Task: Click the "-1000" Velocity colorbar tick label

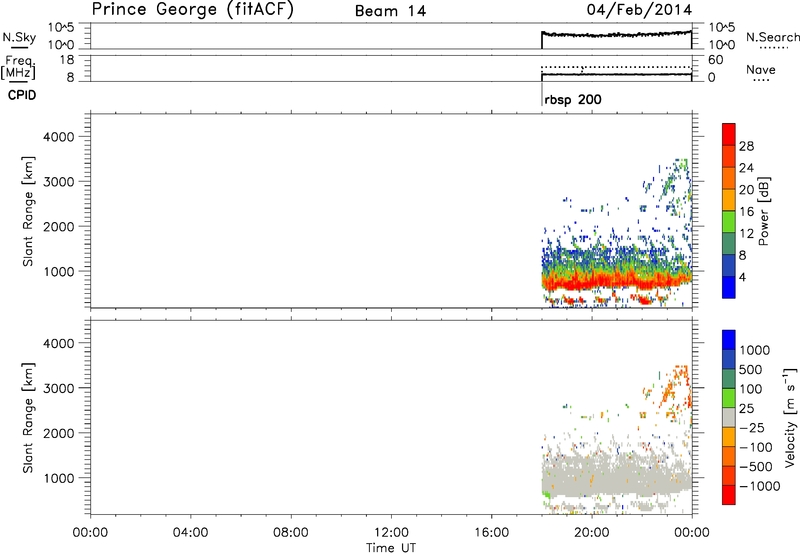Action: [759, 486]
